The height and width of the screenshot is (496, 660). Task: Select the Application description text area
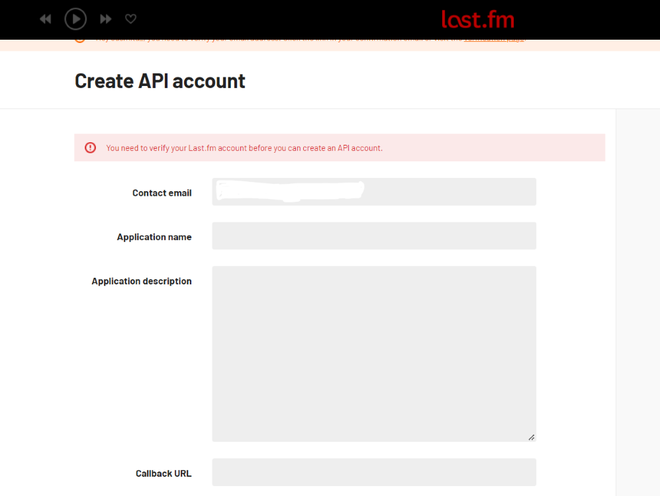(374, 354)
